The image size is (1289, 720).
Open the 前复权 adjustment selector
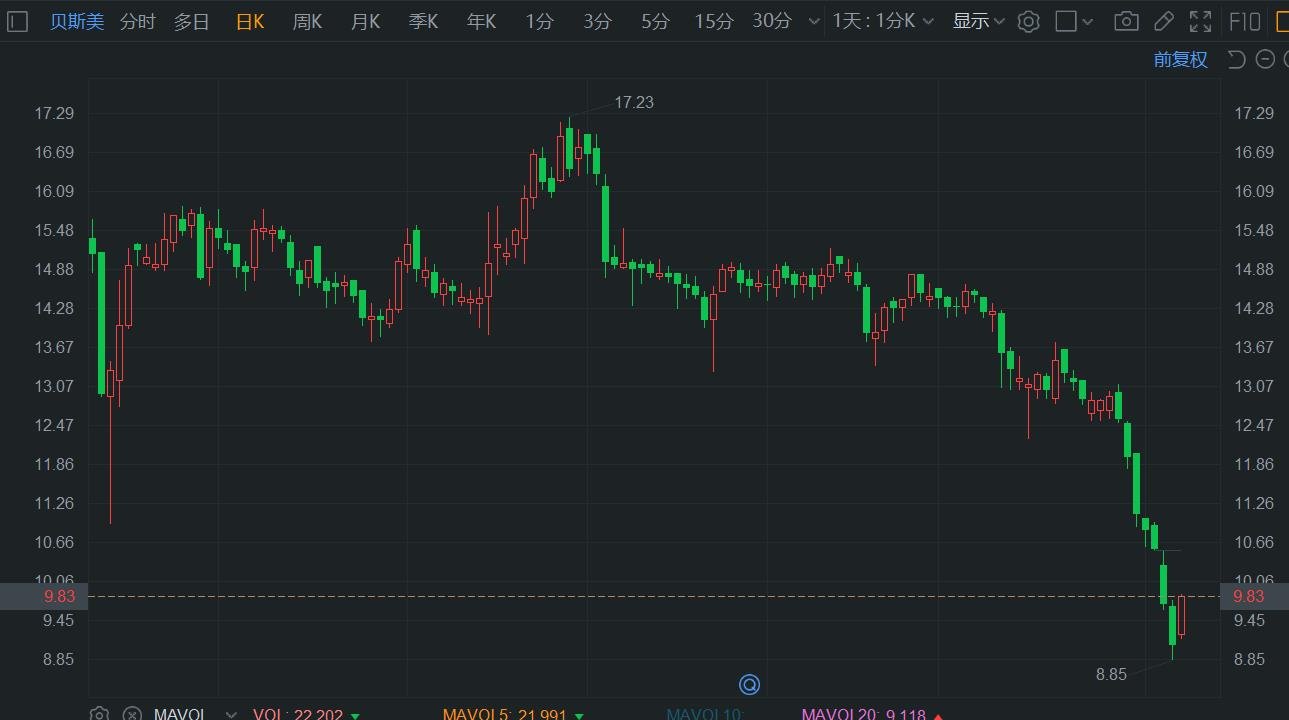coord(1180,59)
